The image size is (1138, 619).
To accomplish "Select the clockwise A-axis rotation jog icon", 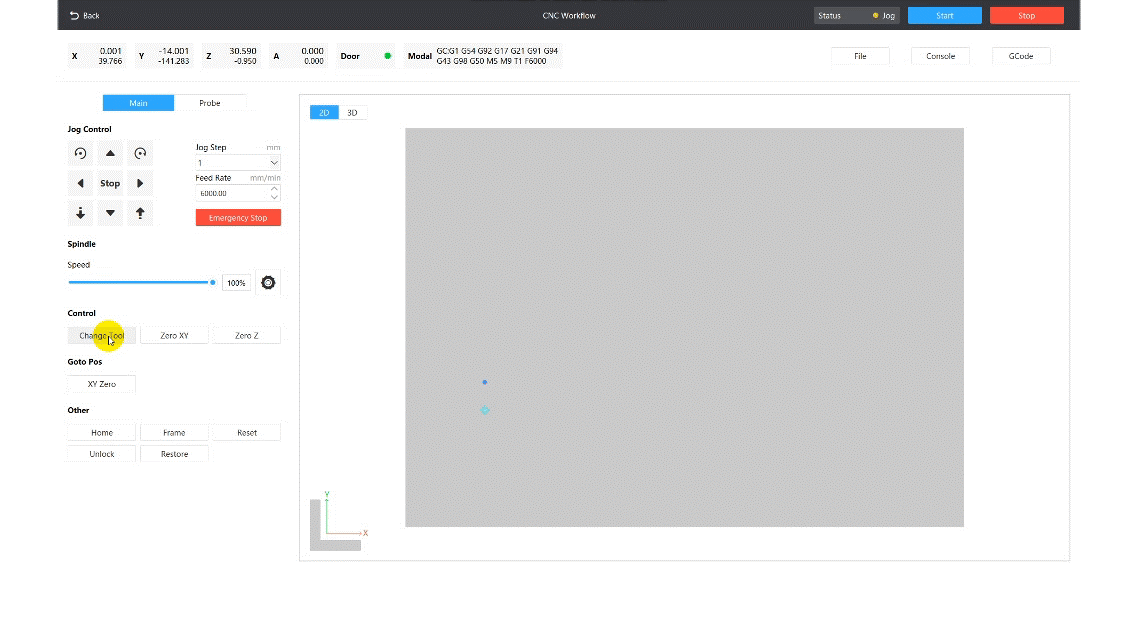I will [x=140, y=153].
